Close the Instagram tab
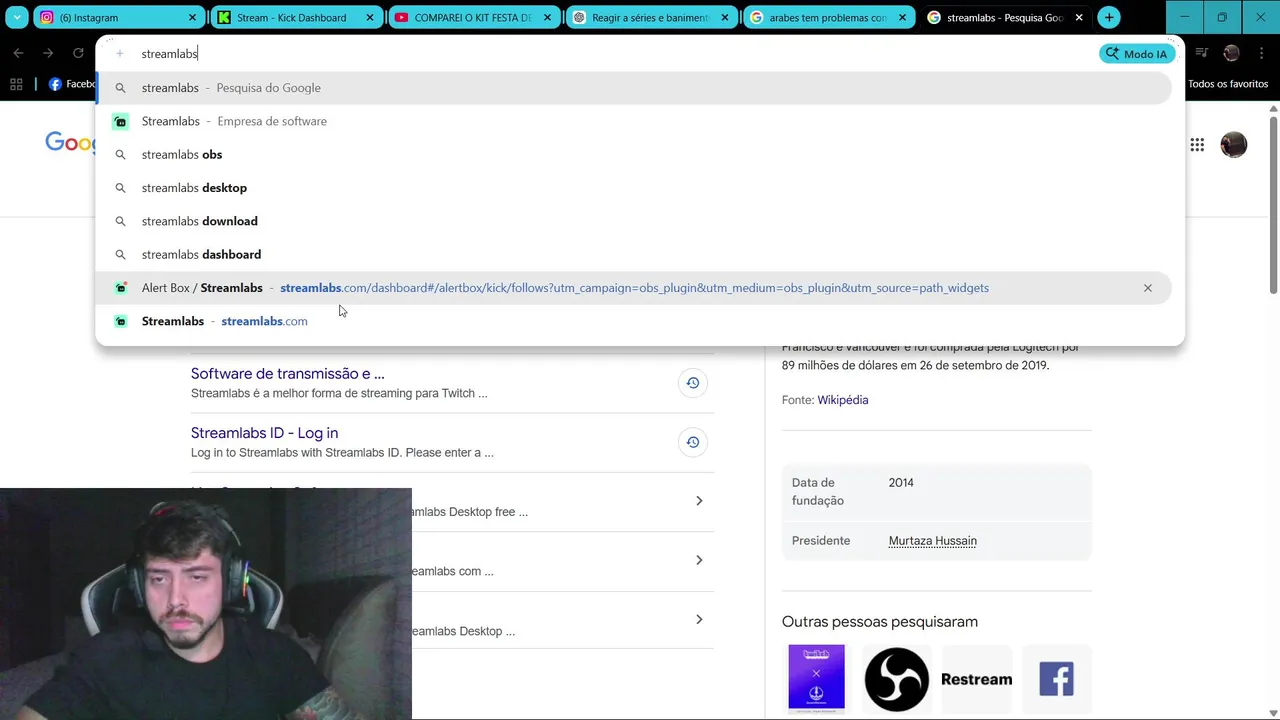Screen dimensions: 1280x720 pos(192,17)
